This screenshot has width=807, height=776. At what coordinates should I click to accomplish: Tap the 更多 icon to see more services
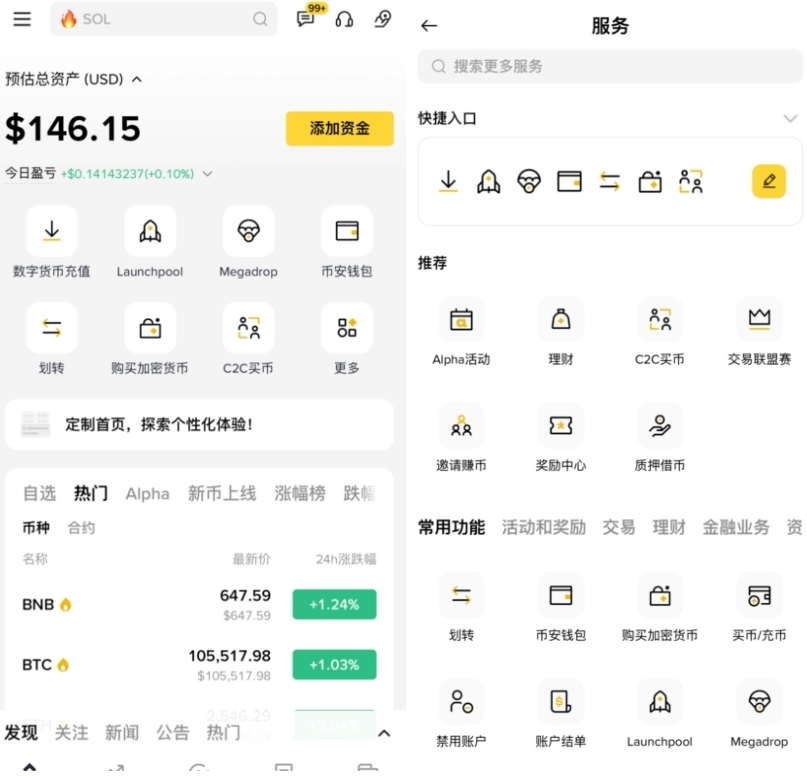point(347,327)
